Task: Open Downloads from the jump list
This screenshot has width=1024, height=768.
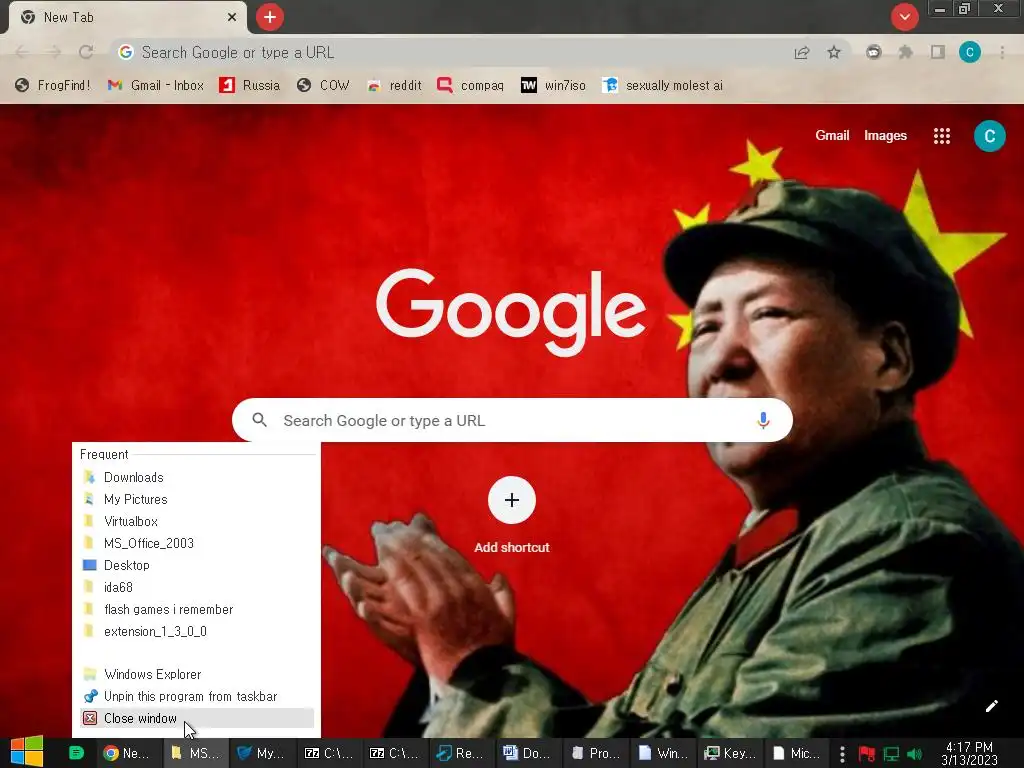Action: click(197, 477)
